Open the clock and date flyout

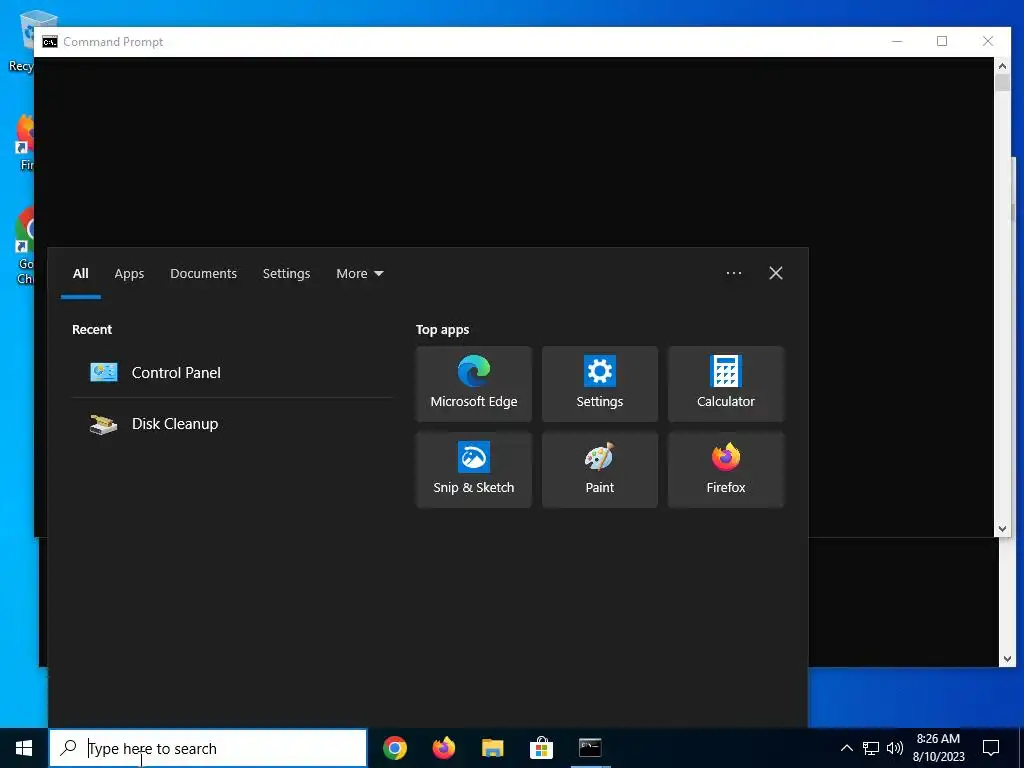(938, 748)
